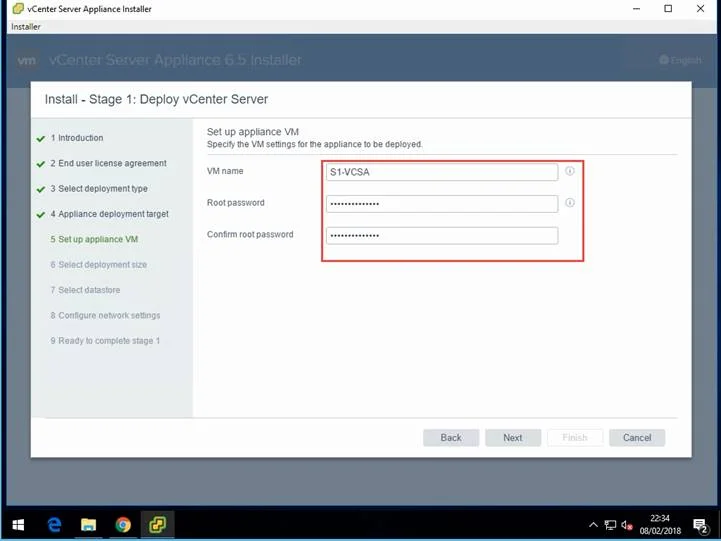The width and height of the screenshot is (721, 541).
Task: Click the 'Set up appliance VM' heading
Action: coord(253,132)
